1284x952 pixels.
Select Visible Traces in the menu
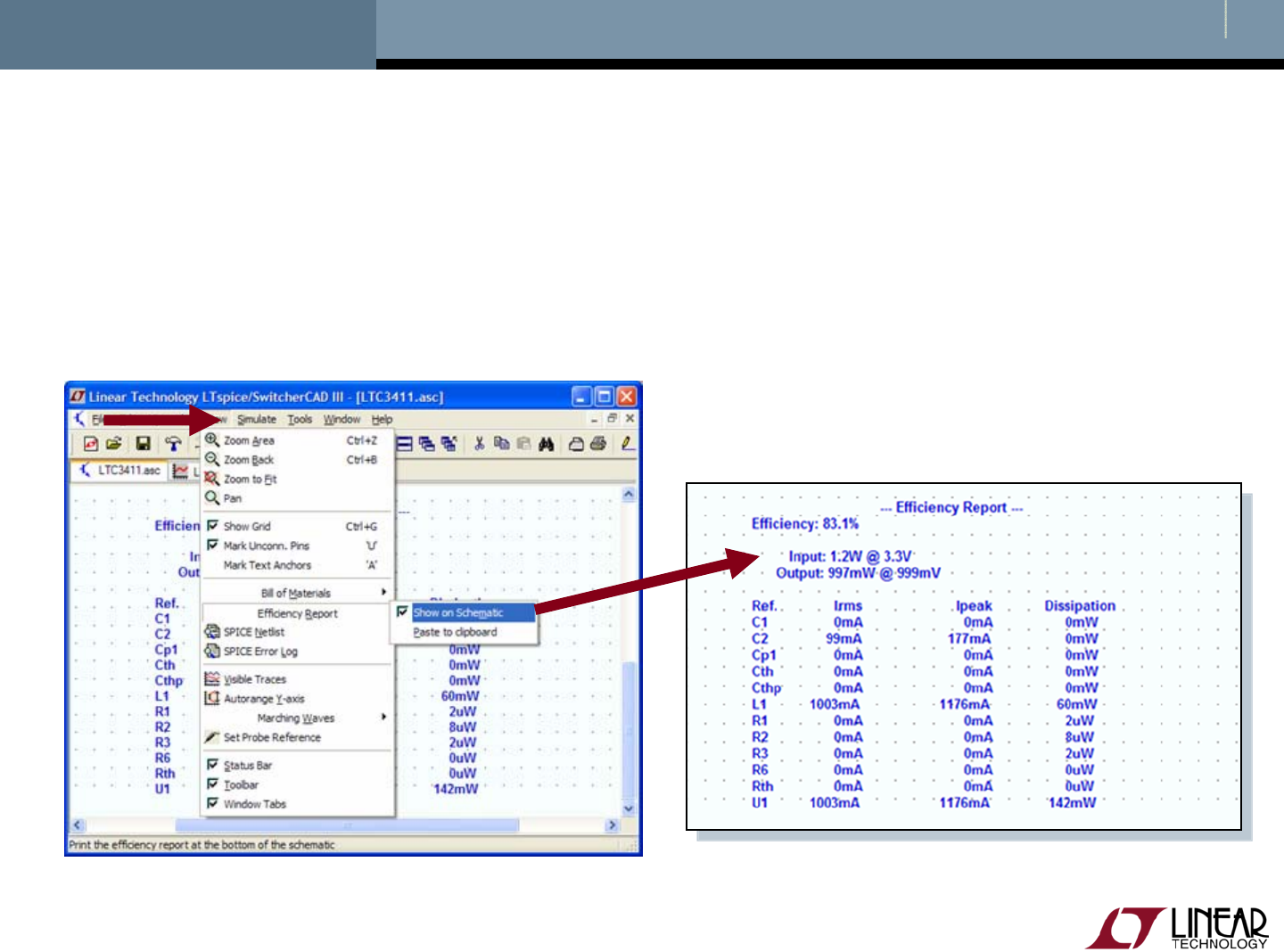tap(298, 679)
